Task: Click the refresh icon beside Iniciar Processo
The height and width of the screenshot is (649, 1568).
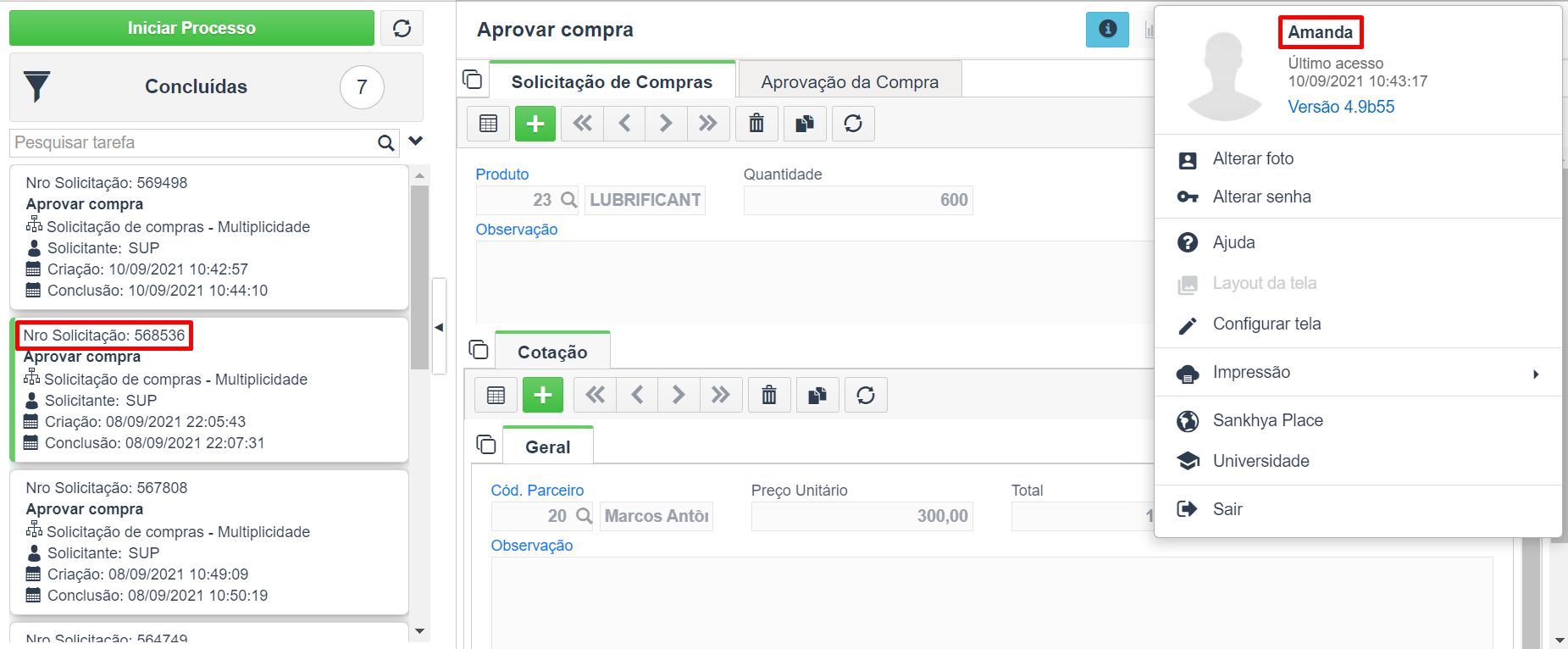Action: tap(402, 28)
